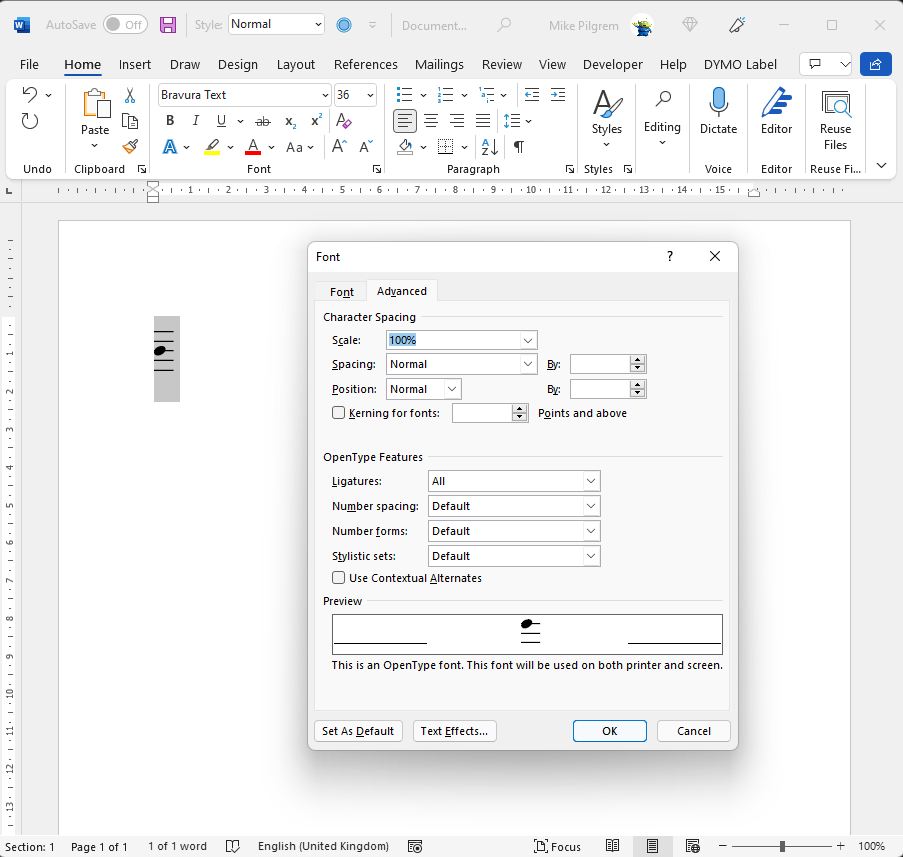
Task: Apply Strikethrough formatting
Action: click(263, 121)
